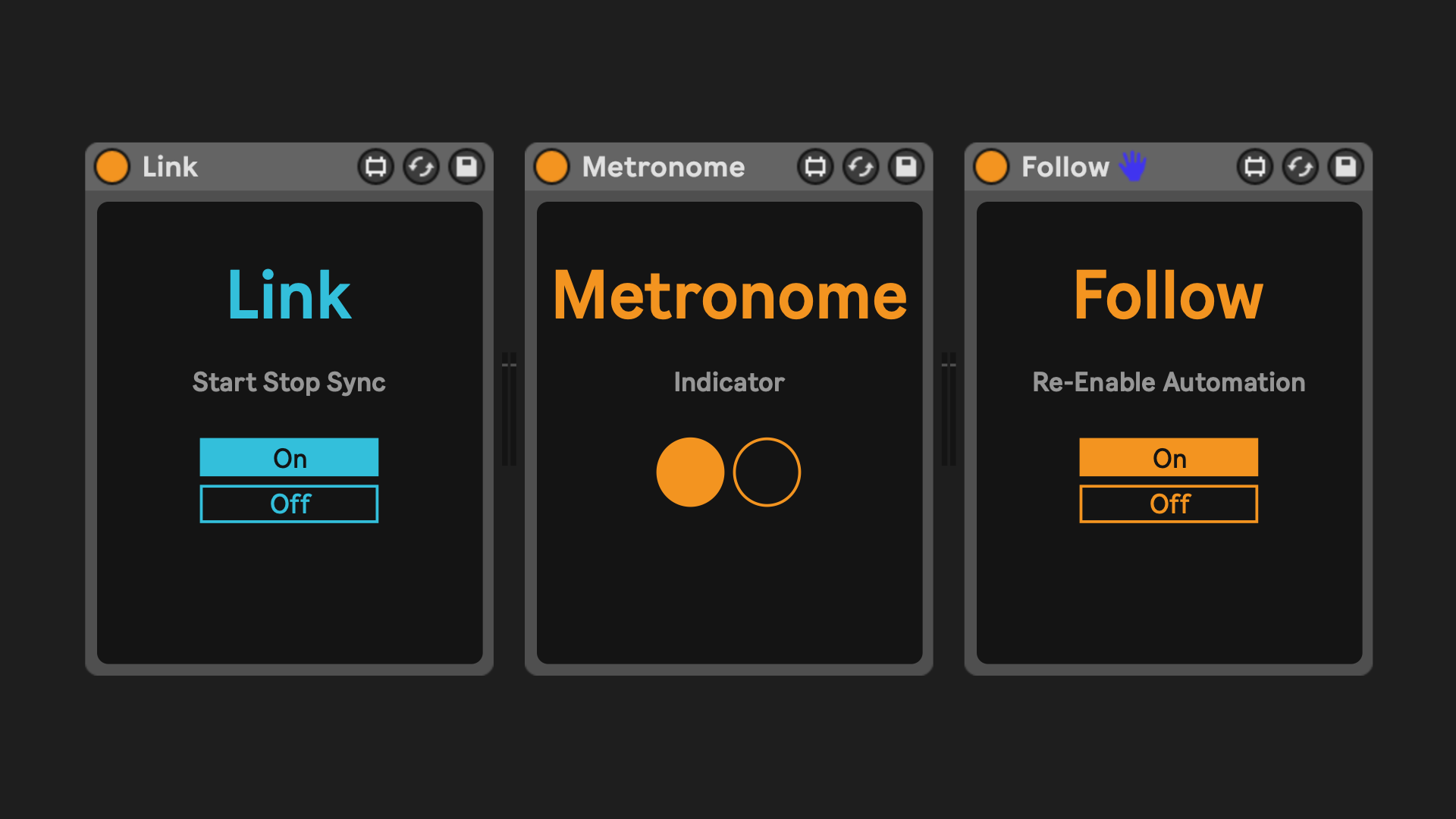Screen dimensions: 1456x819
Task: Click the save preset icon on Link device
Action: click(466, 167)
